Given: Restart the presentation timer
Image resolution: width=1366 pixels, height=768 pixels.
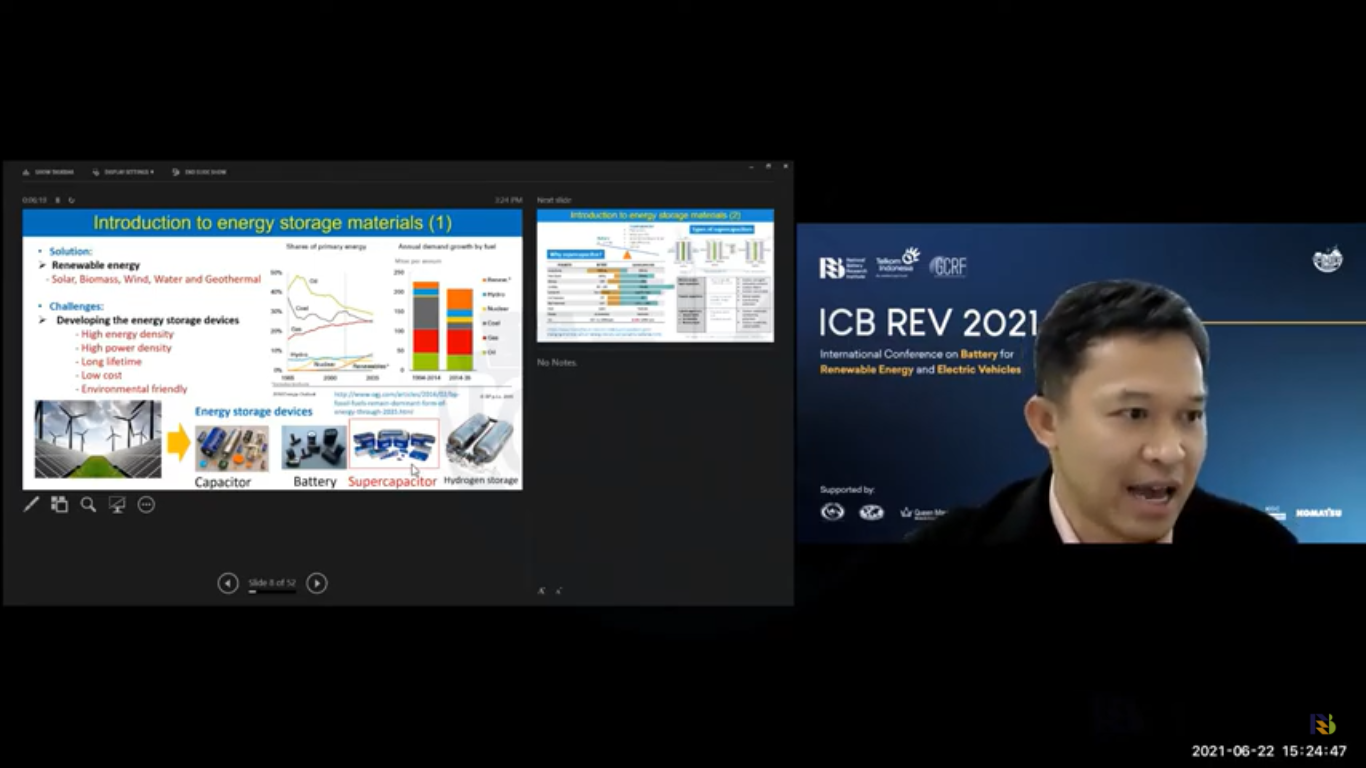Looking at the screenshot, I should (x=71, y=200).
